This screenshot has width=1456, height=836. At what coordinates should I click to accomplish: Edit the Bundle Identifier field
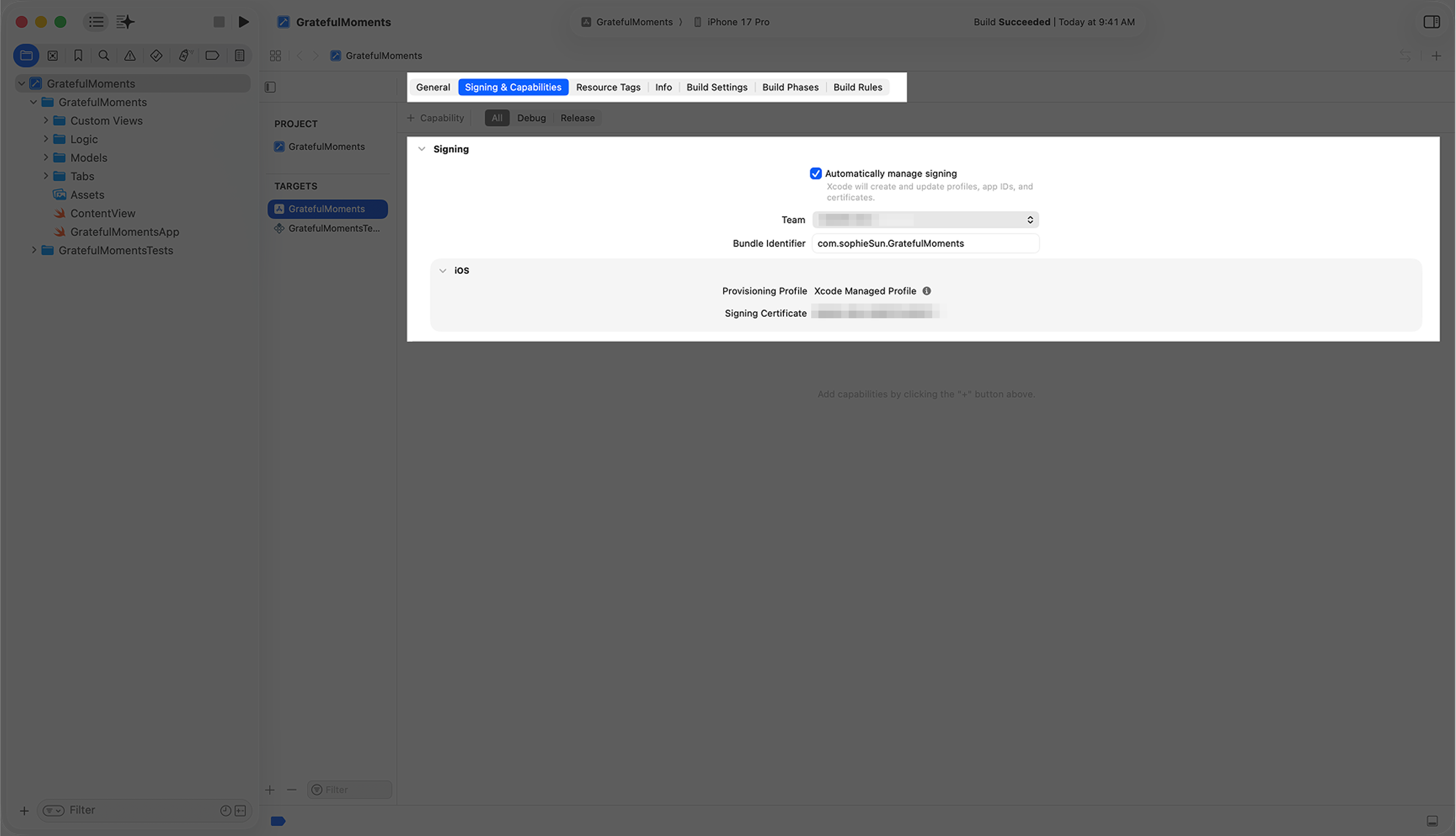925,243
